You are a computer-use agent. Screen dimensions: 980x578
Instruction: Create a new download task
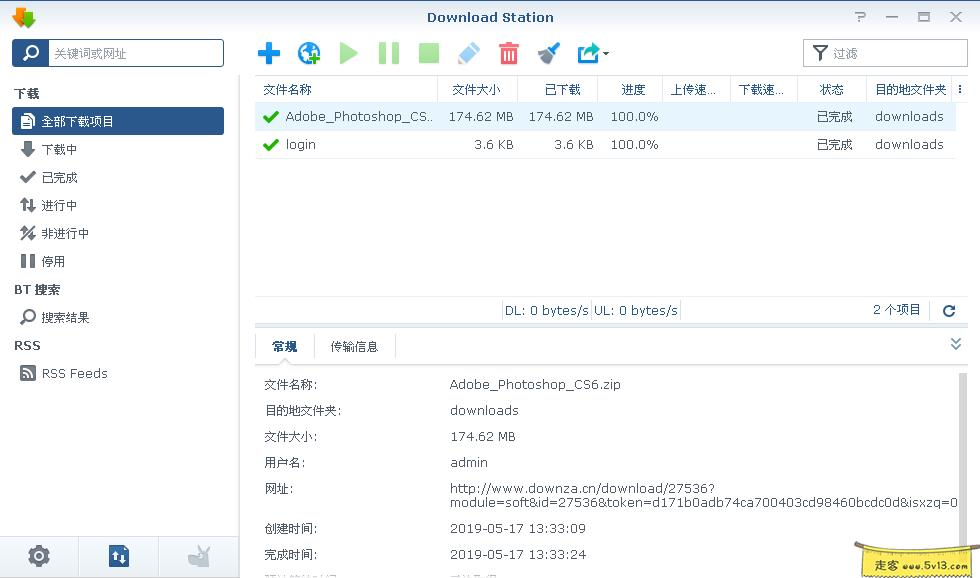point(268,53)
